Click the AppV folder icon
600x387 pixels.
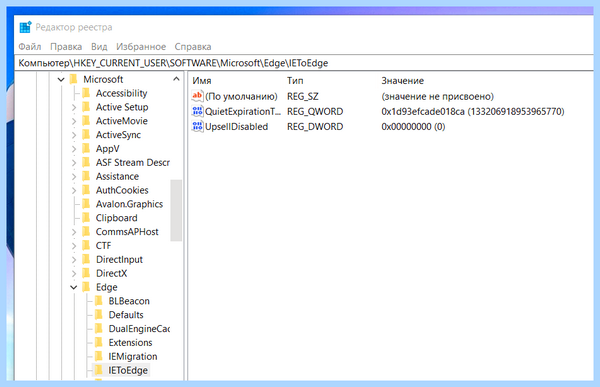pyautogui.click(x=86, y=149)
